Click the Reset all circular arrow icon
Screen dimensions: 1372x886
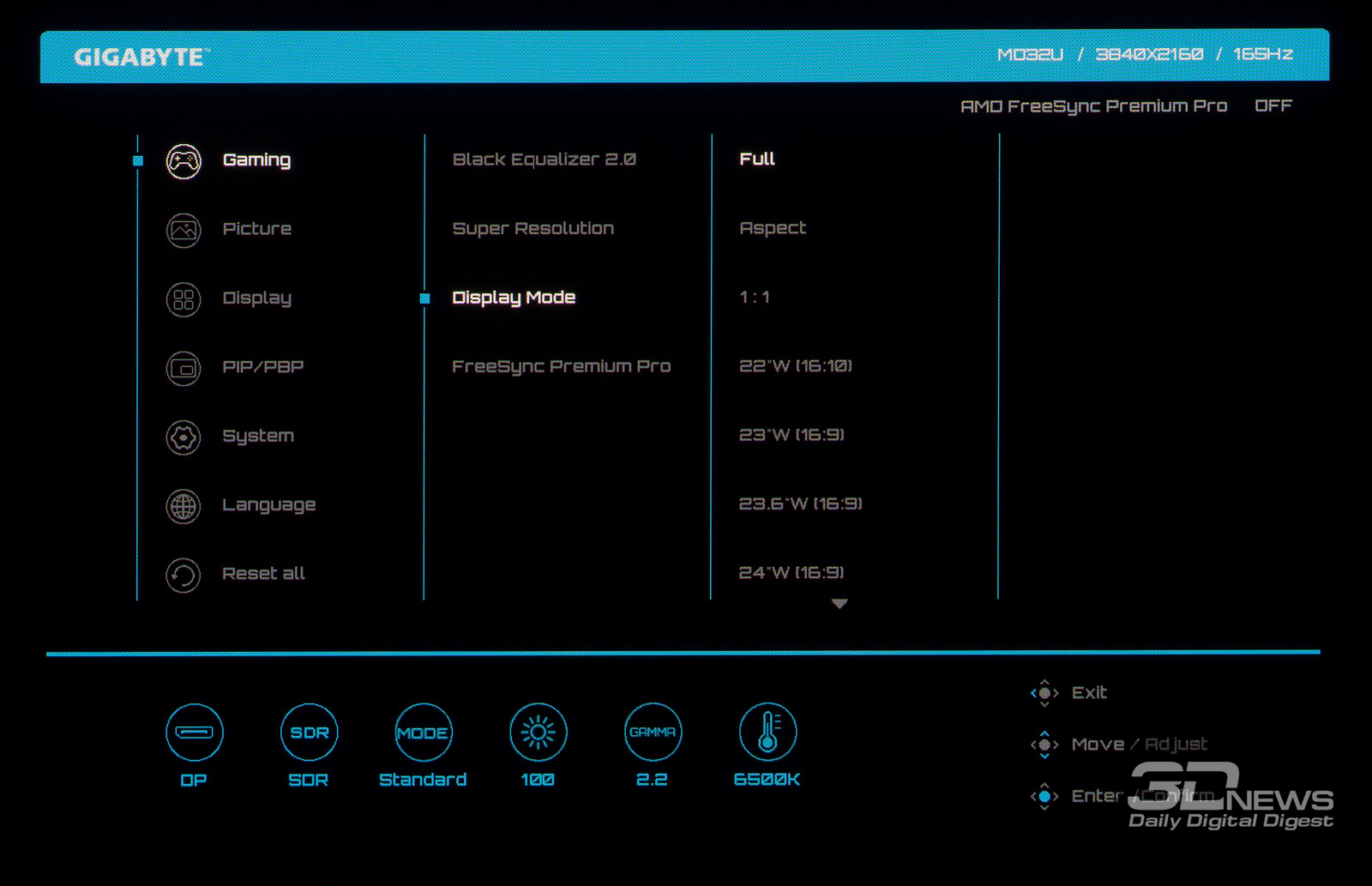click(x=184, y=576)
